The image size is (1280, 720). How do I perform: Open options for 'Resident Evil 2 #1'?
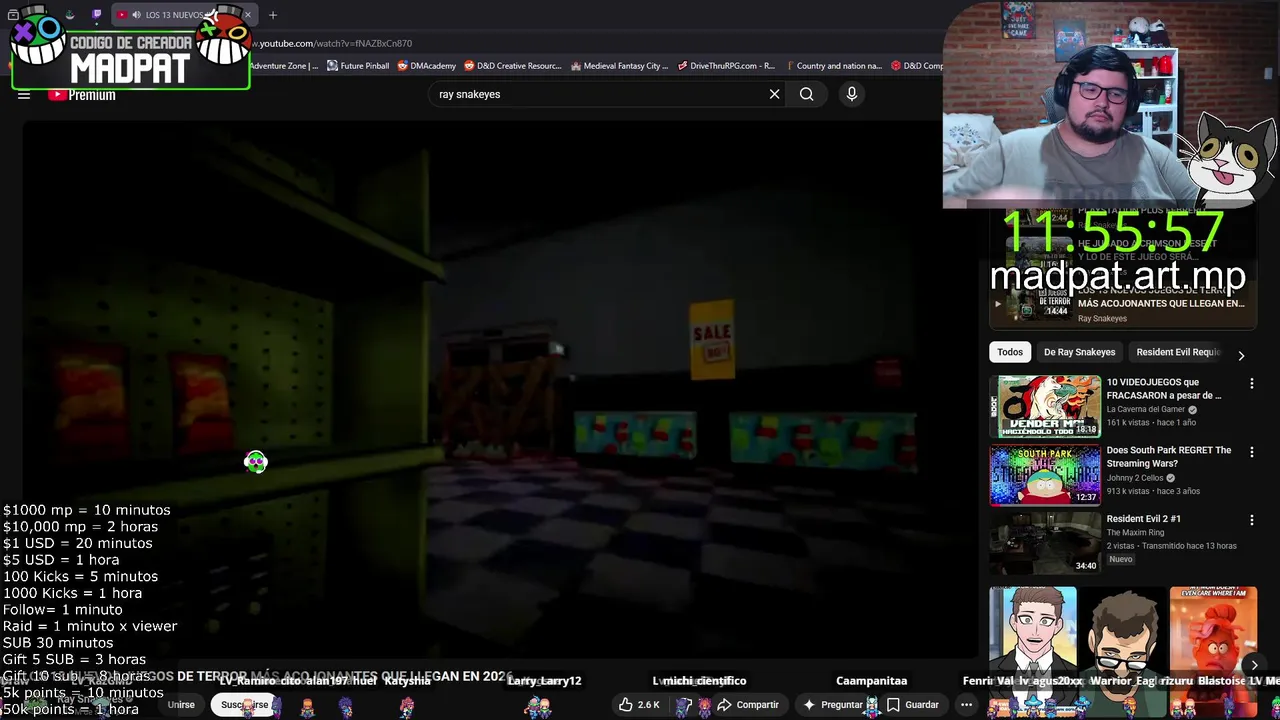1251,520
